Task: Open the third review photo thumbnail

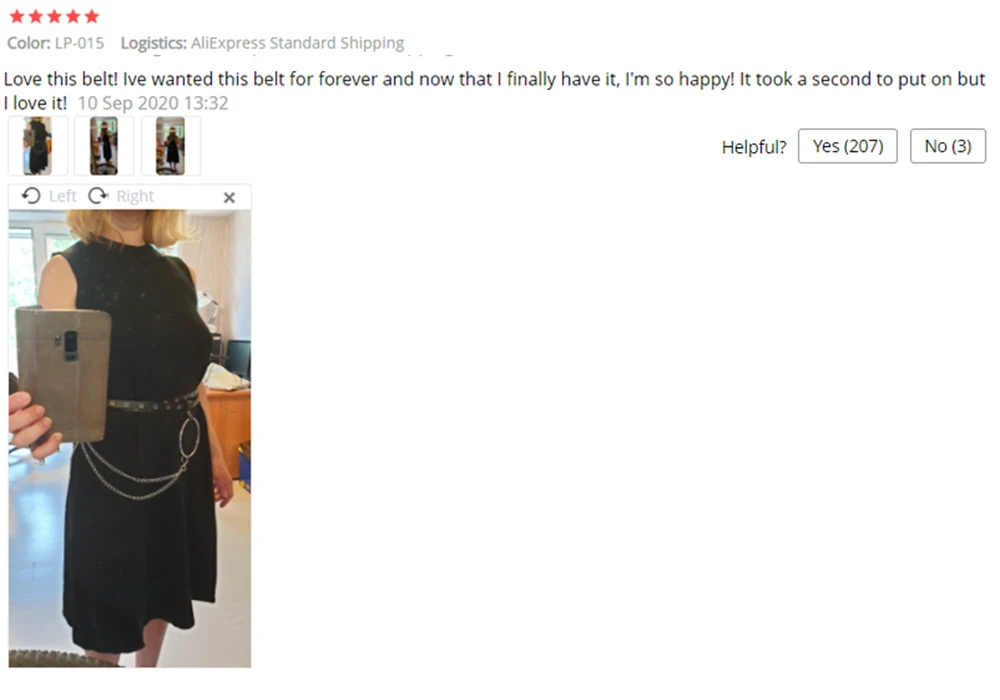Action: coord(170,146)
